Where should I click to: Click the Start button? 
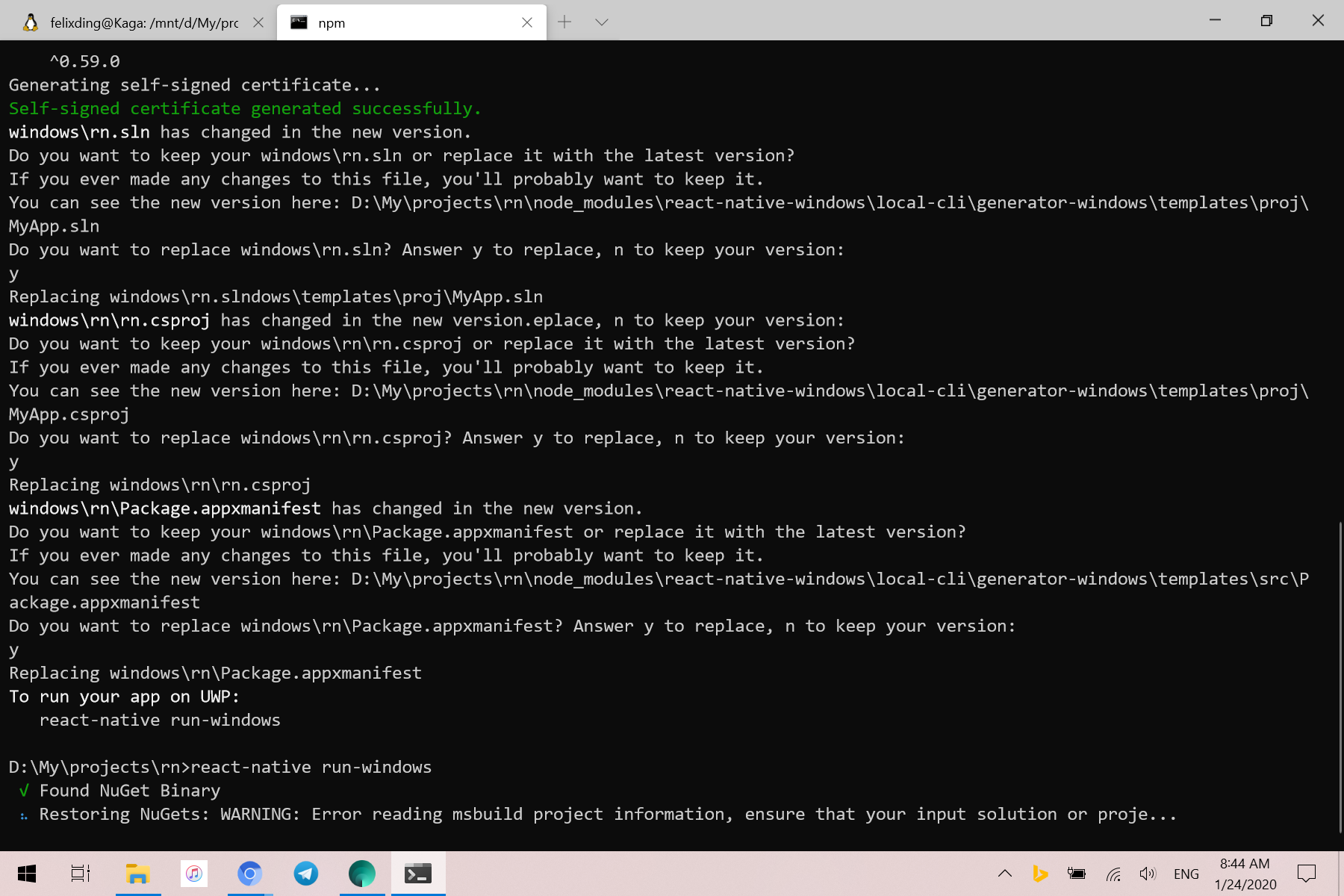(x=28, y=873)
